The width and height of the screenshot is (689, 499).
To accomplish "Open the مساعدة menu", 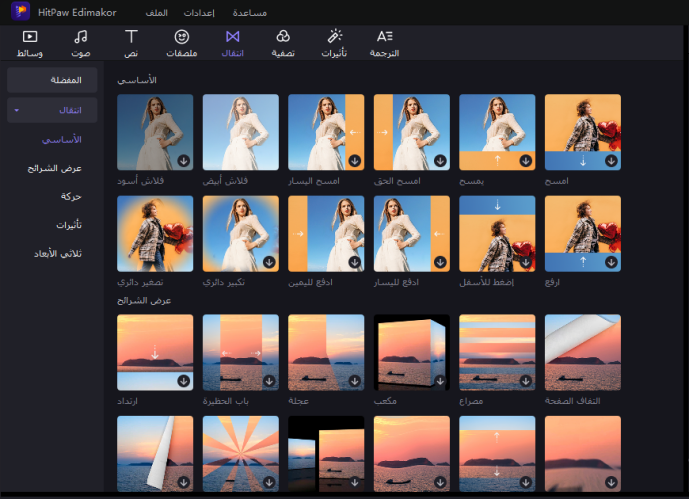I will coord(250,13).
